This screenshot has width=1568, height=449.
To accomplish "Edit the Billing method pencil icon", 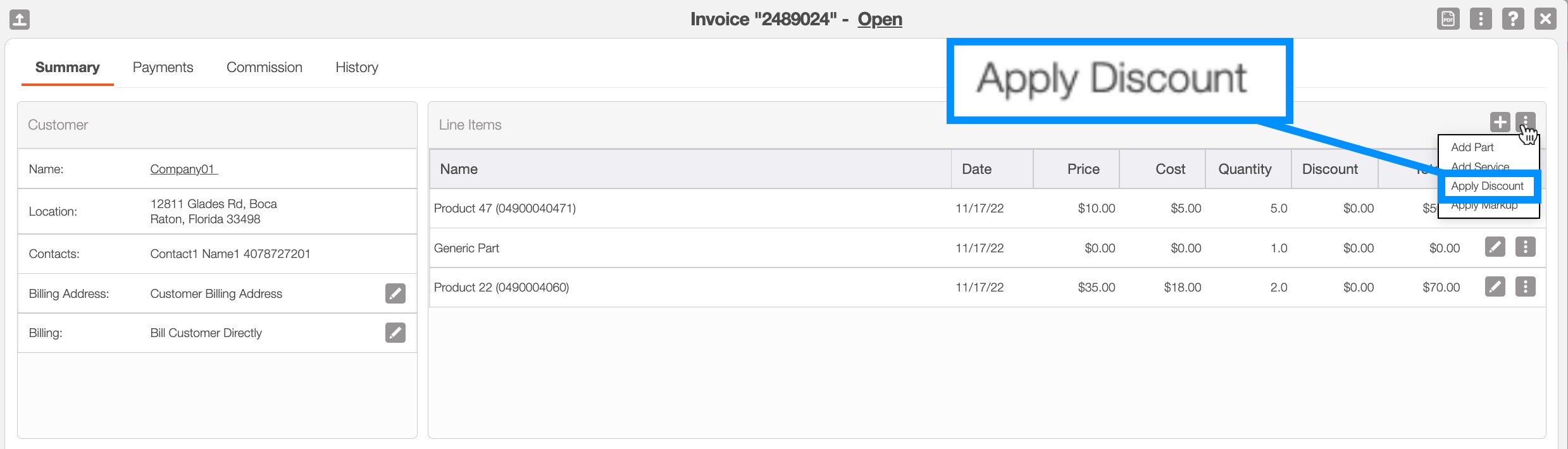I will click(395, 333).
